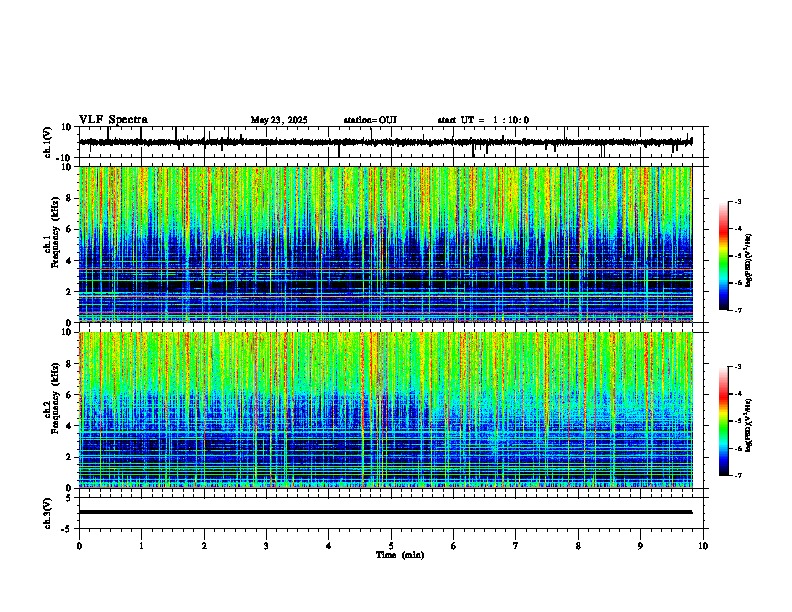This screenshot has width=792, height=612.
Task: Click the ch.1 color bar log(PSD) label
Action: pyautogui.click(x=748, y=261)
